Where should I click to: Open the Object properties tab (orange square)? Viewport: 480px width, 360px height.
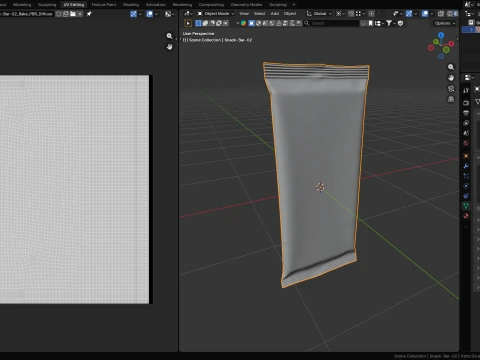(466, 156)
